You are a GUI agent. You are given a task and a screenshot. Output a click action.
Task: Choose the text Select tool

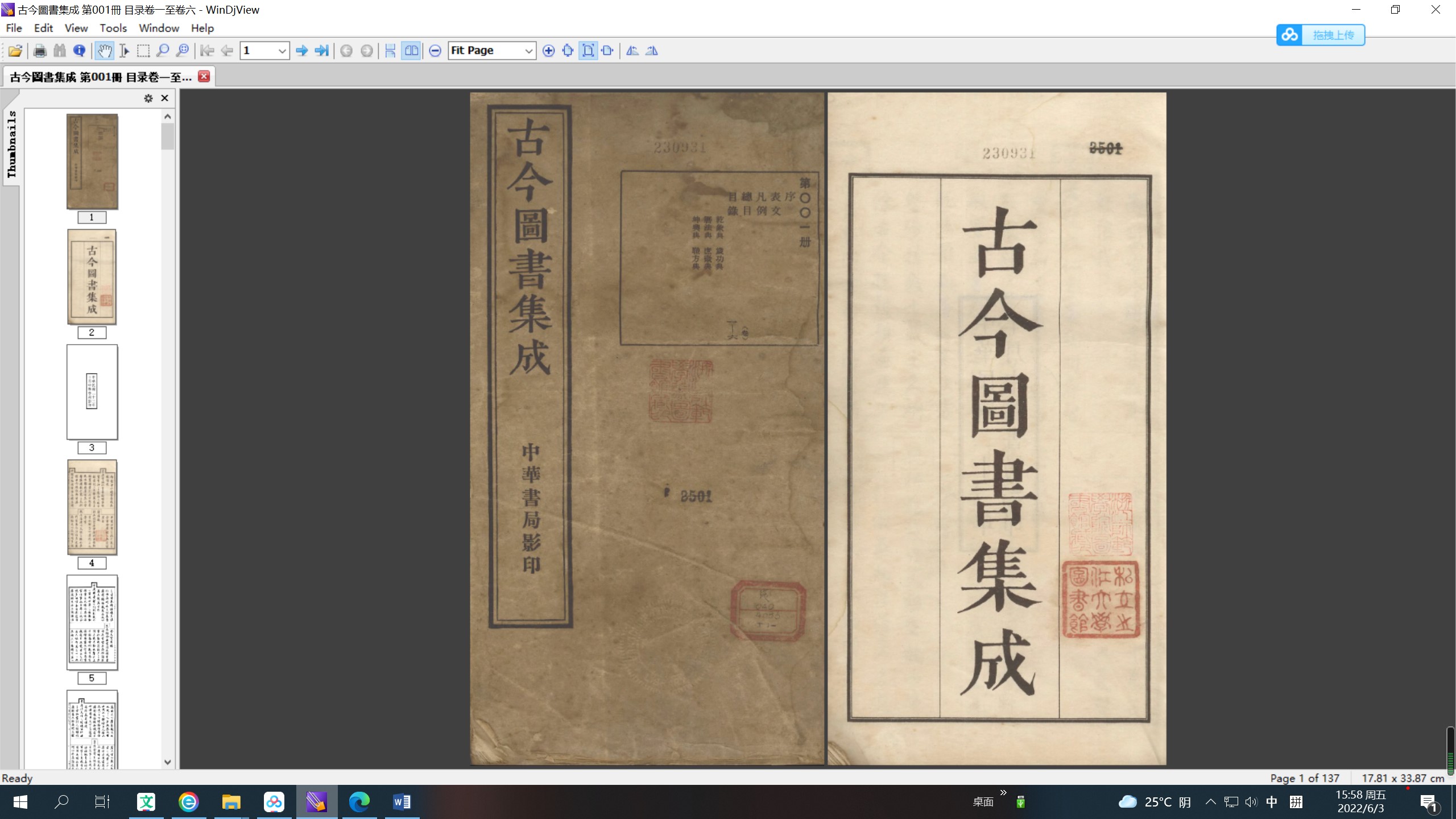tap(124, 51)
